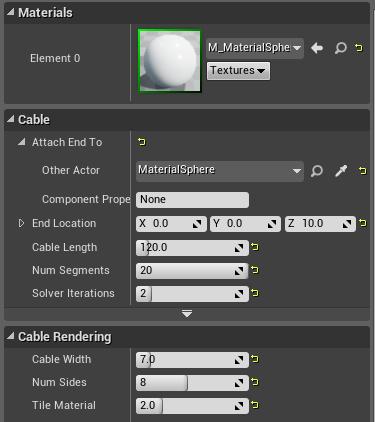The width and height of the screenshot is (375, 422).
Task: Reset Attach End To value
Action: tap(142, 142)
